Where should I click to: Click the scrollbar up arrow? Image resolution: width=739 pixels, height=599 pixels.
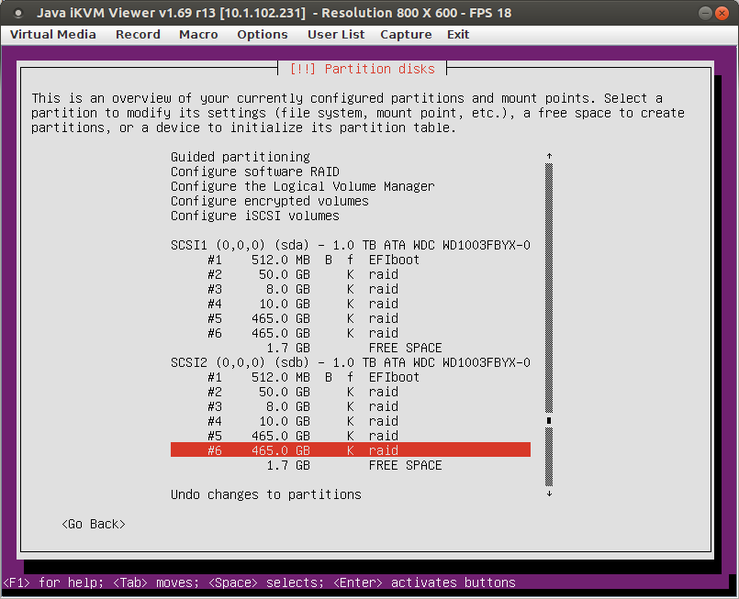(549, 156)
